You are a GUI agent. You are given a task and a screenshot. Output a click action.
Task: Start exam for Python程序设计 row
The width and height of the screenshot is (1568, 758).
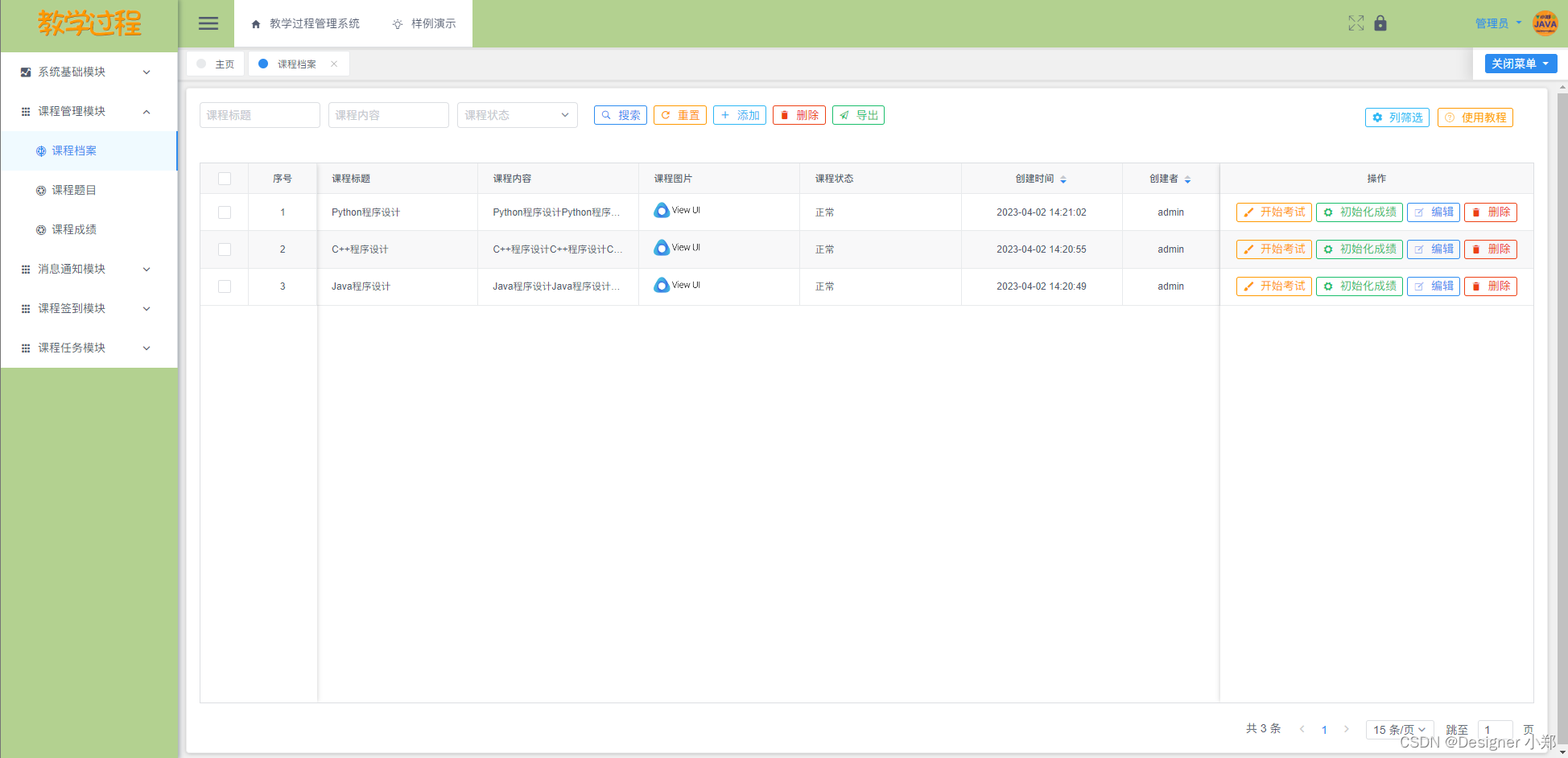point(1274,212)
